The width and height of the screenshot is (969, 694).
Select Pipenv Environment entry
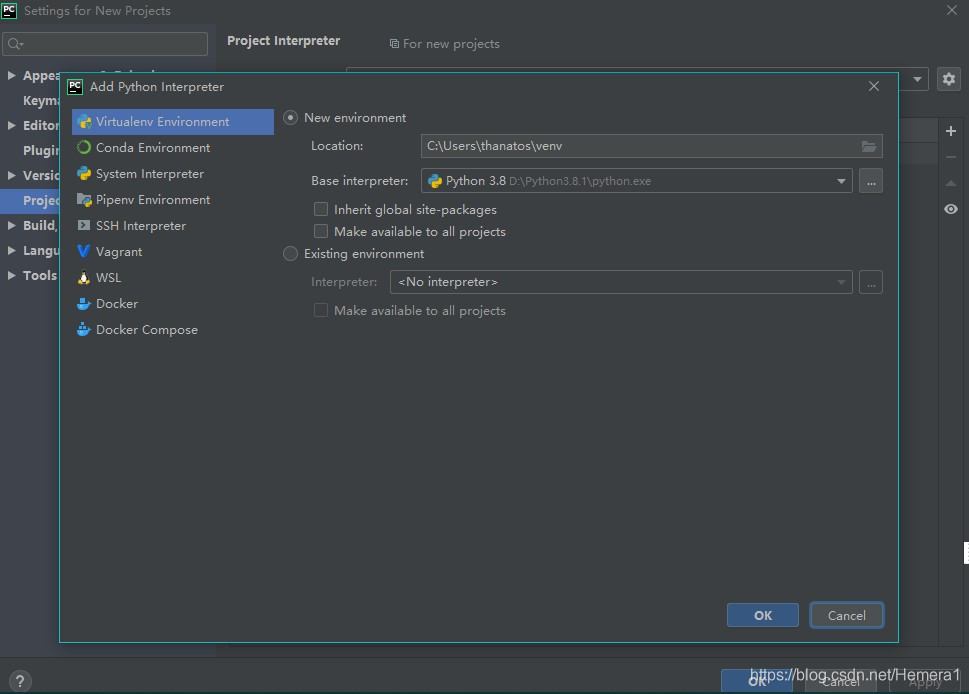point(172,200)
